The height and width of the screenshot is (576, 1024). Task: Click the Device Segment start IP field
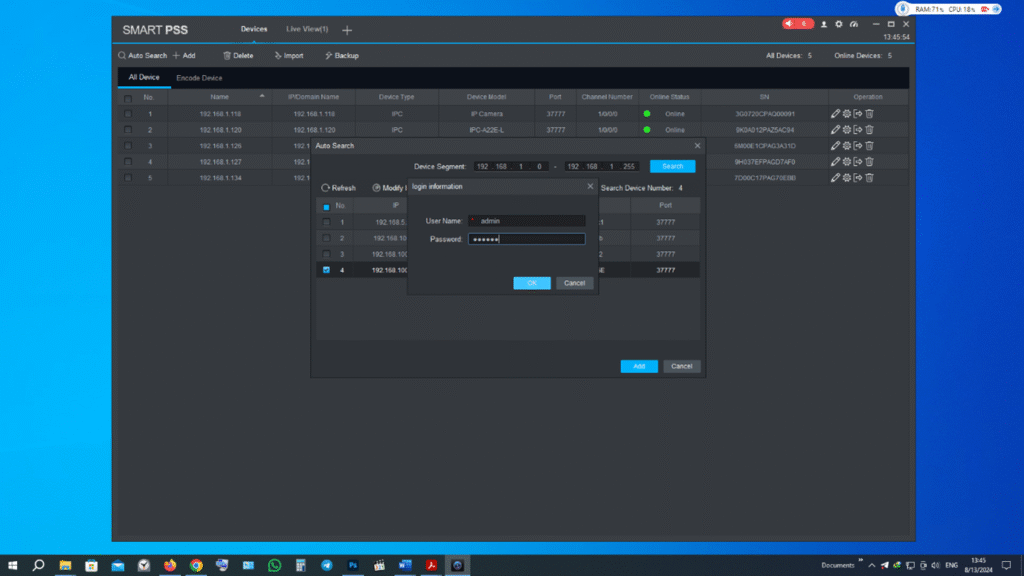511,167
